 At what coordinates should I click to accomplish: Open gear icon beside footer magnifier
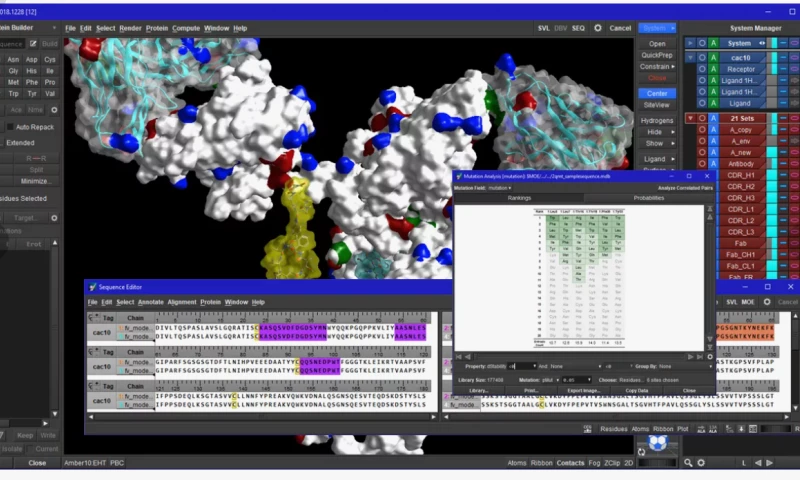(x=701, y=463)
